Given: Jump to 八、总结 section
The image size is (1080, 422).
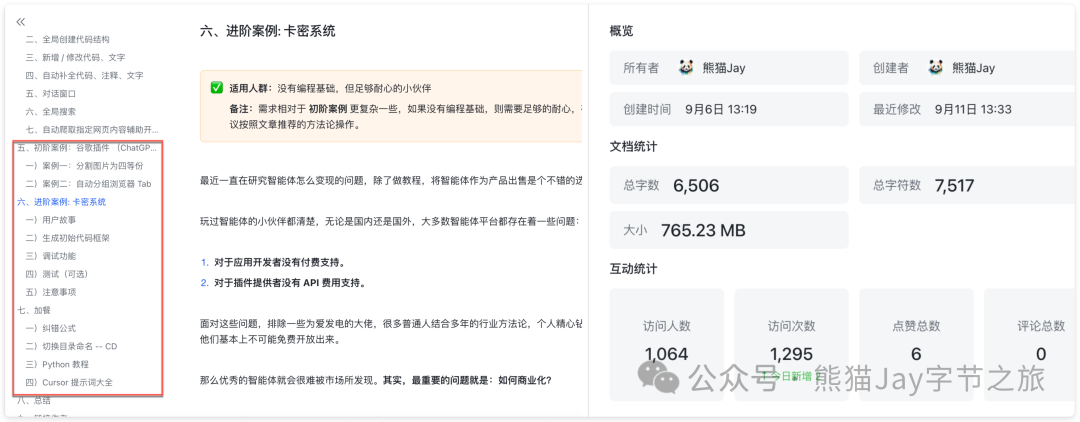Looking at the screenshot, I should (32, 400).
